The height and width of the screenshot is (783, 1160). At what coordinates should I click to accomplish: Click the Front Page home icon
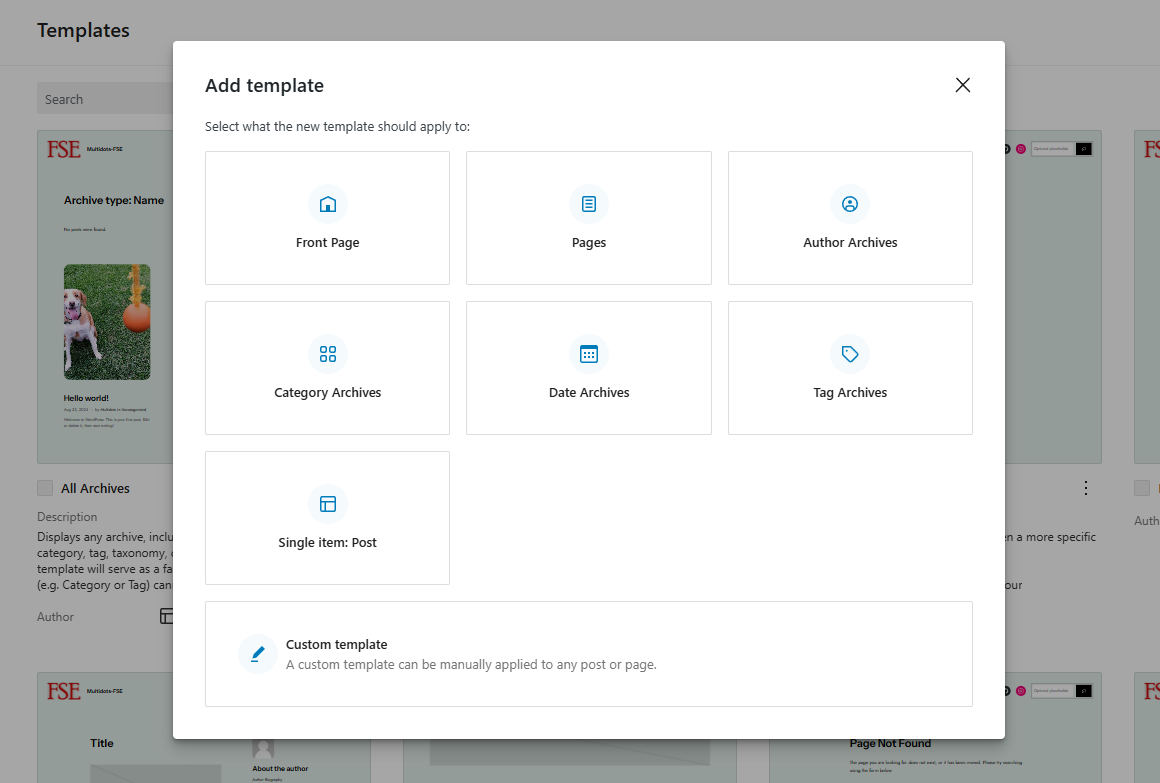click(327, 204)
